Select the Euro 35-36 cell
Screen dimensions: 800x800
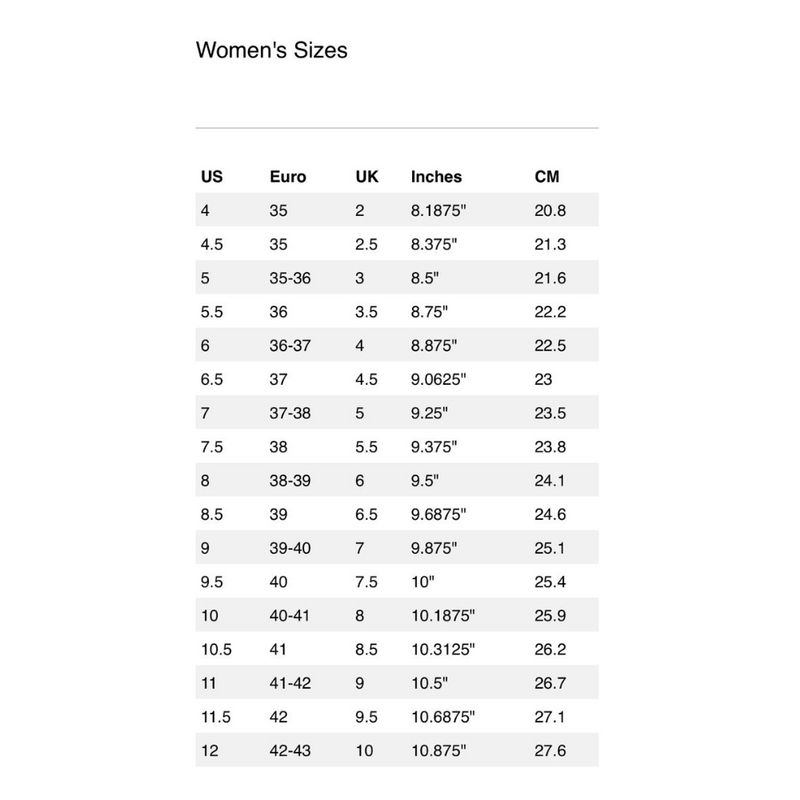coord(290,278)
